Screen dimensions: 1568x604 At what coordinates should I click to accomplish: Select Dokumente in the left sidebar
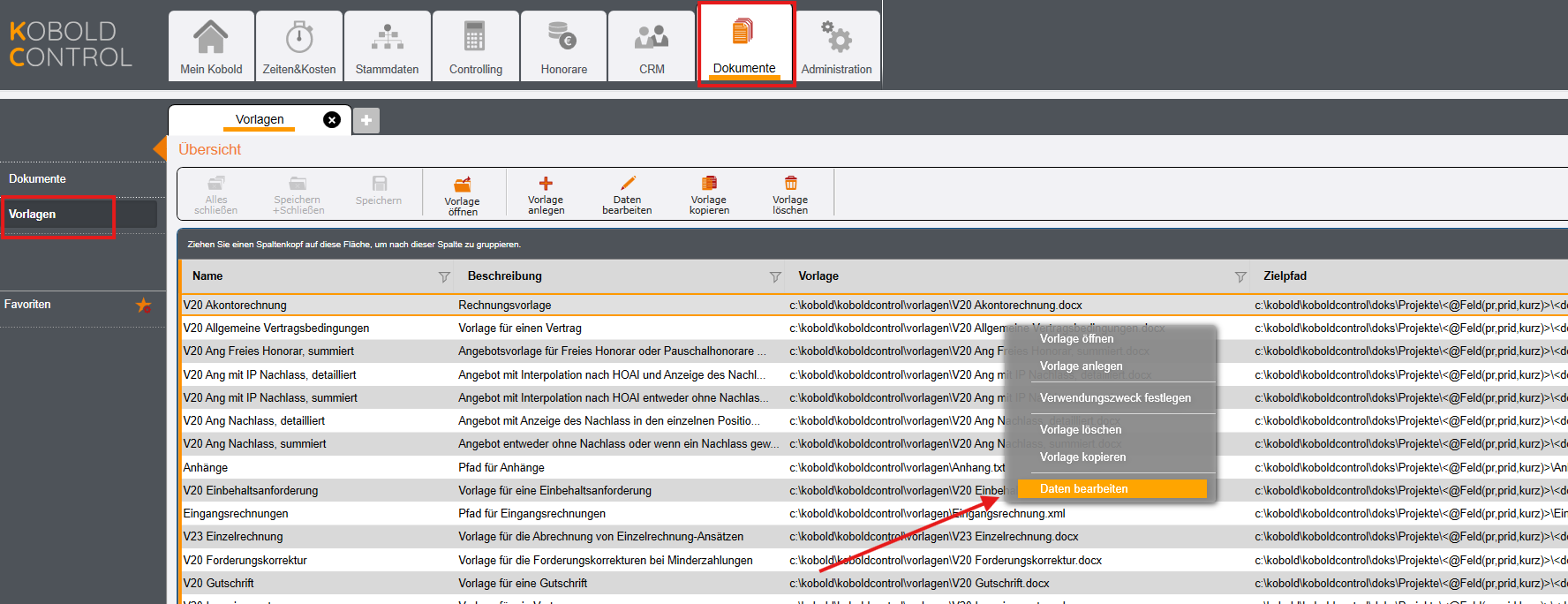pyautogui.click(x=38, y=179)
